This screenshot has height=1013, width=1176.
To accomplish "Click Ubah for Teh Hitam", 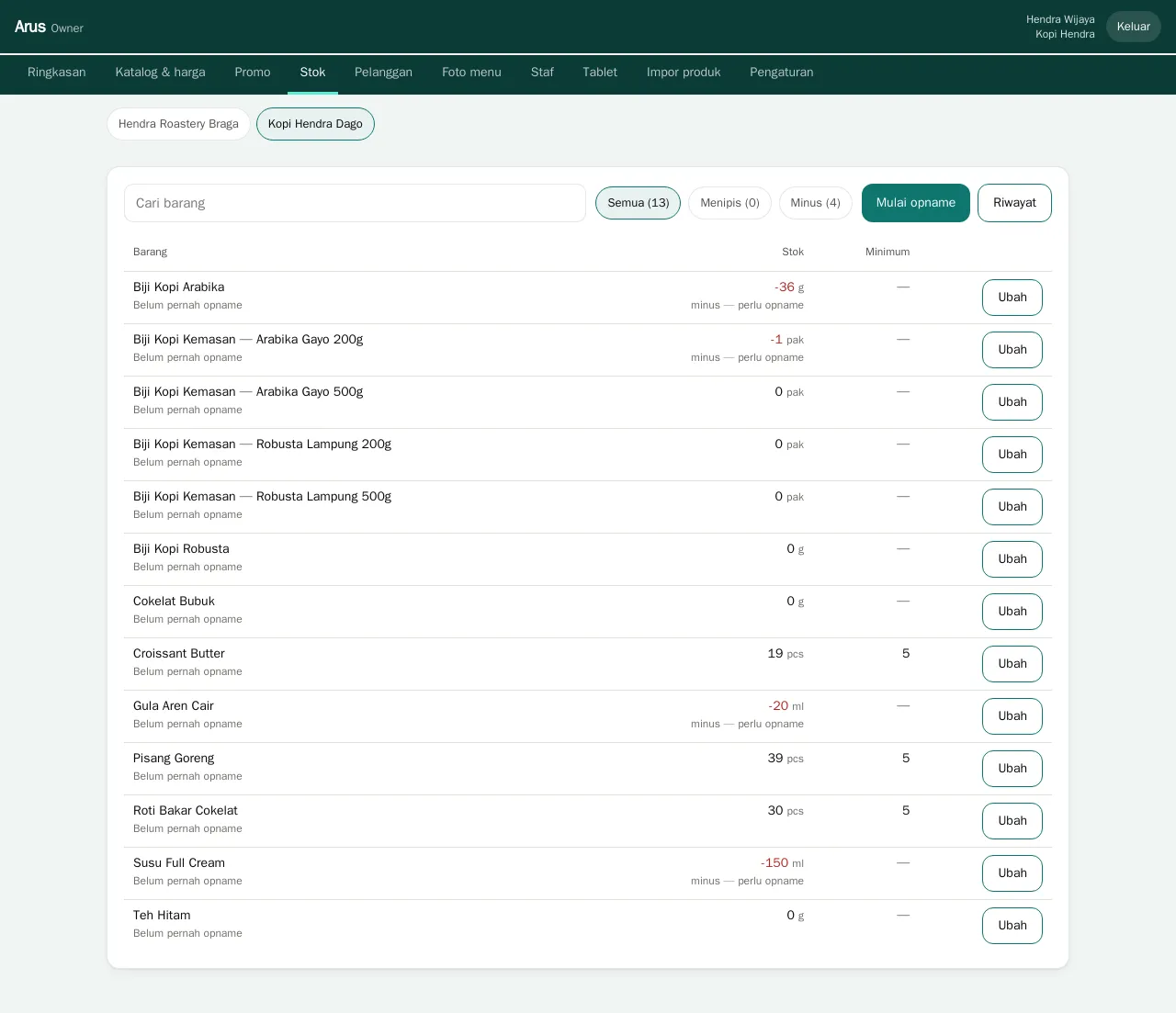I will [1012, 926].
